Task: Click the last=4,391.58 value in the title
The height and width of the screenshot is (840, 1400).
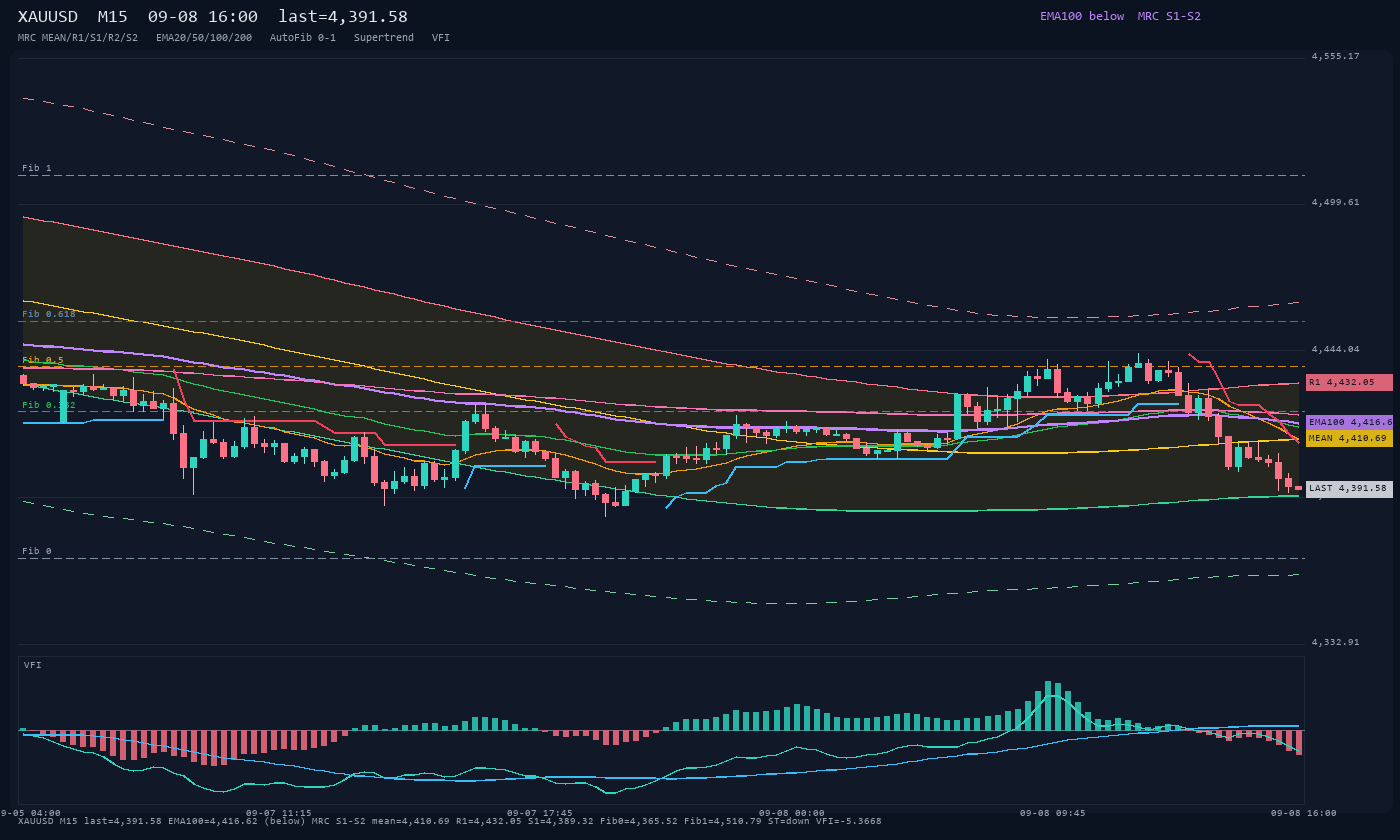Action: click(x=343, y=17)
